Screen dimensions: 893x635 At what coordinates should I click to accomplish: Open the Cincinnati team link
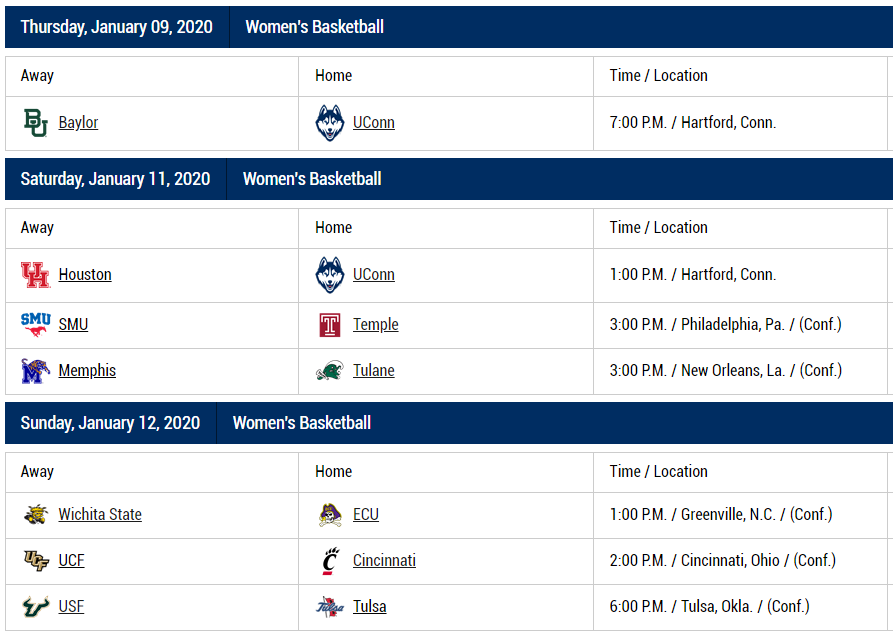click(x=384, y=560)
